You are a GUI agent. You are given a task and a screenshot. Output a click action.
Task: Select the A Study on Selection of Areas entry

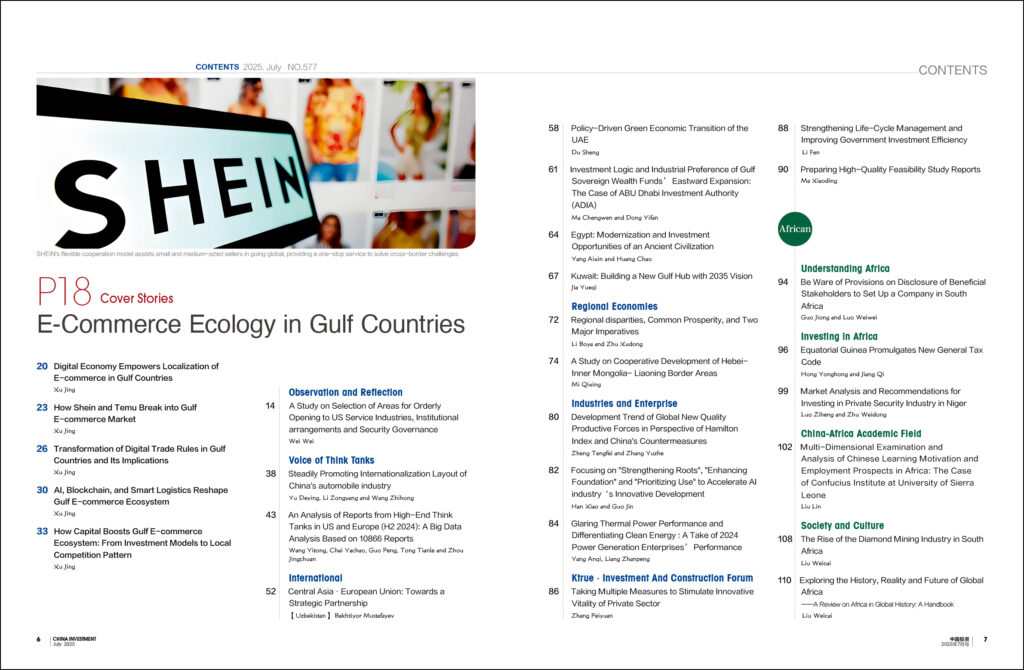374,418
